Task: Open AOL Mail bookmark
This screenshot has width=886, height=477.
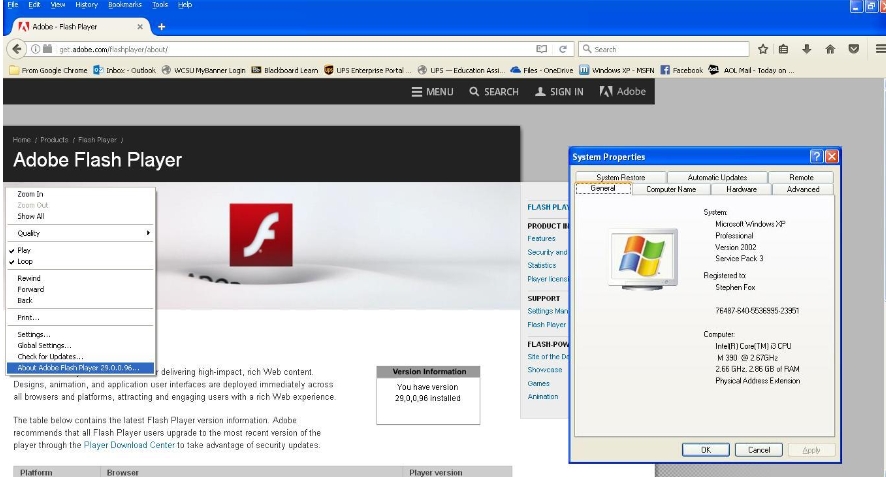Action: click(752, 70)
